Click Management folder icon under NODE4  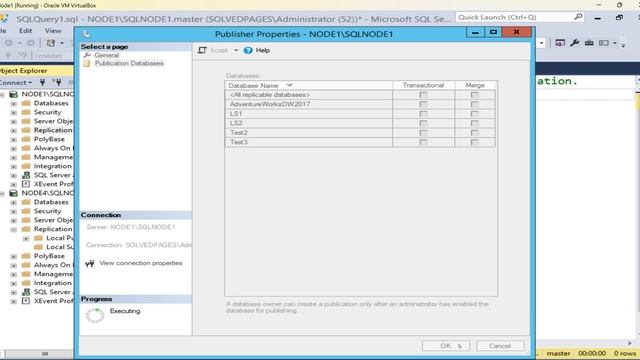click(26, 274)
